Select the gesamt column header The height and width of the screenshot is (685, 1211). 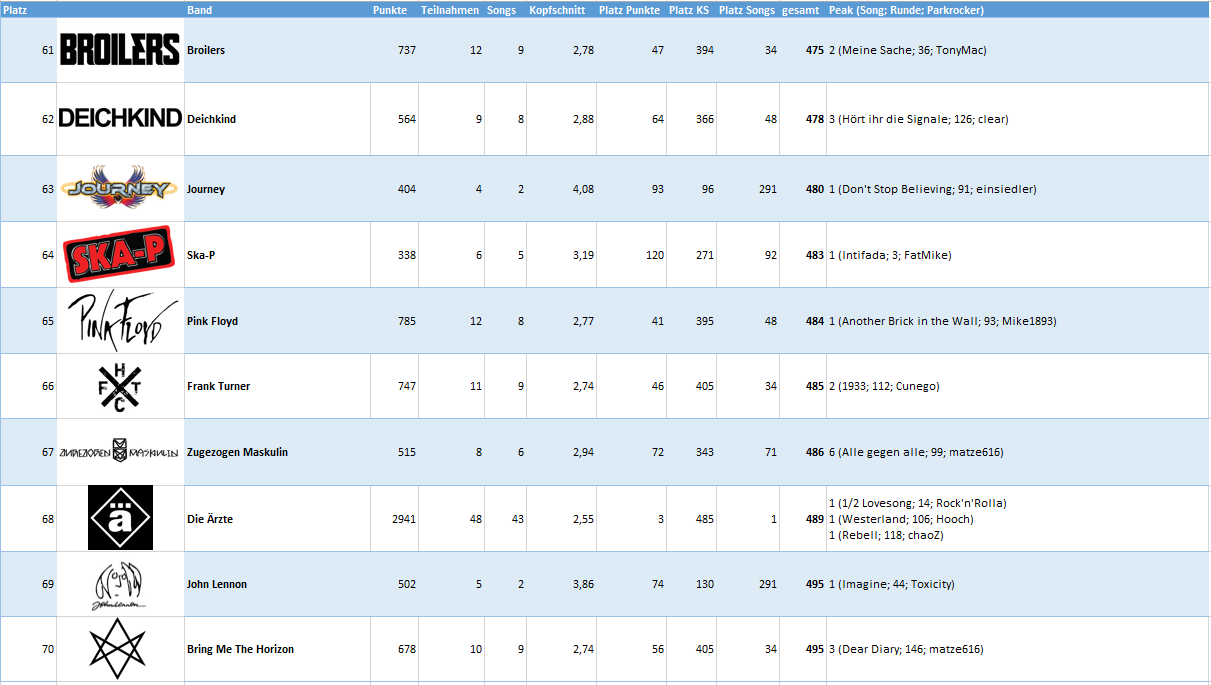click(801, 10)
